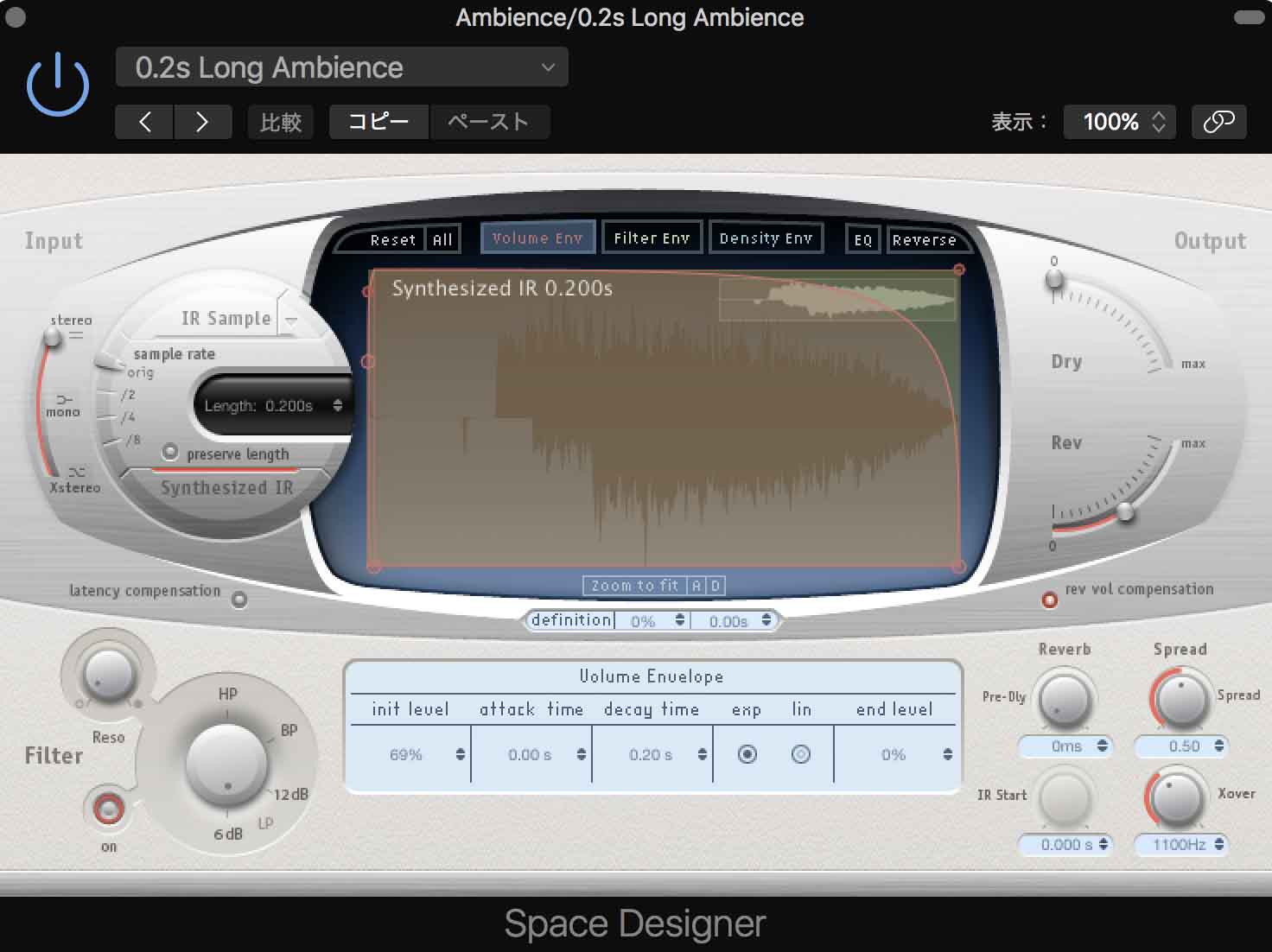Select Xstereo input mode icon
1272x952 pixels.
pos(76,472)
